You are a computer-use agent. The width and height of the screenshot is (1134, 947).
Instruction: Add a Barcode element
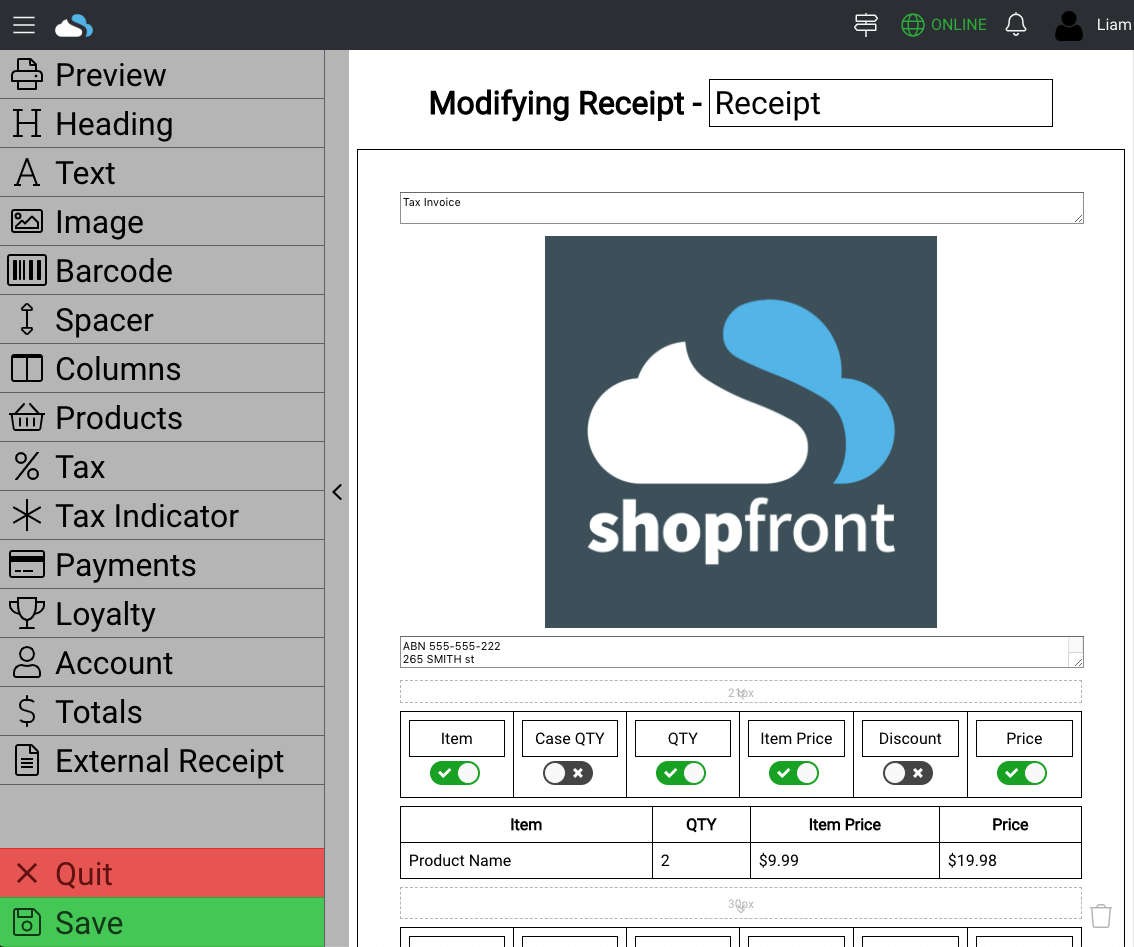[x=162, y=271]
